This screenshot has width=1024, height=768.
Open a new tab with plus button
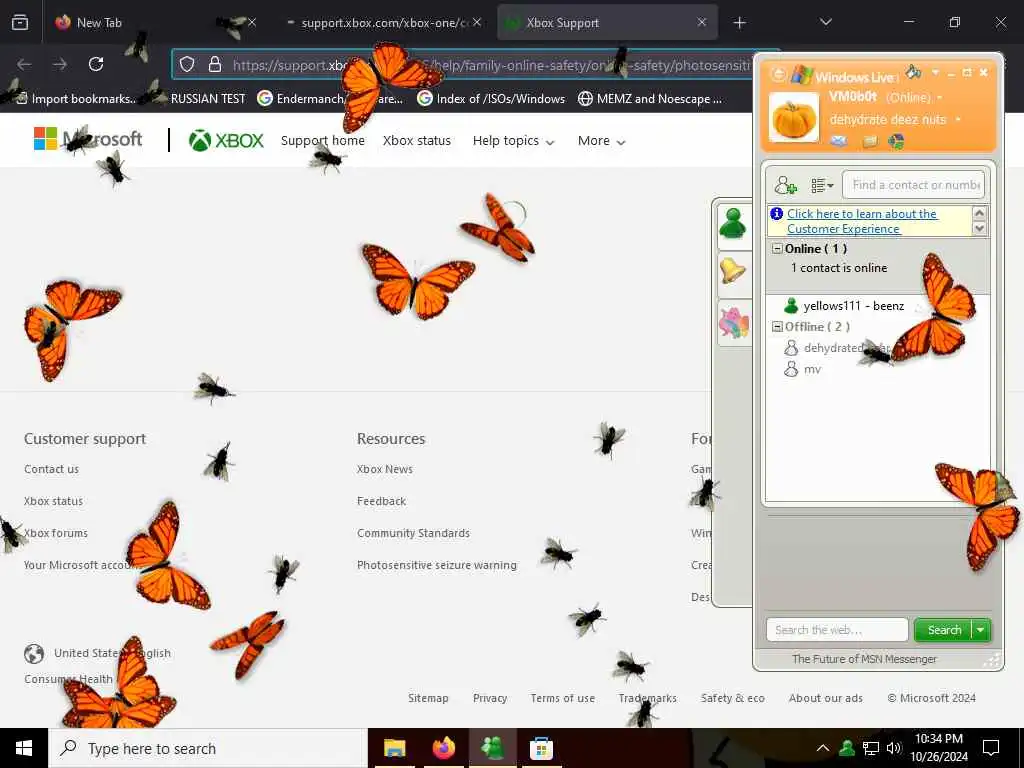pos(739,23)
